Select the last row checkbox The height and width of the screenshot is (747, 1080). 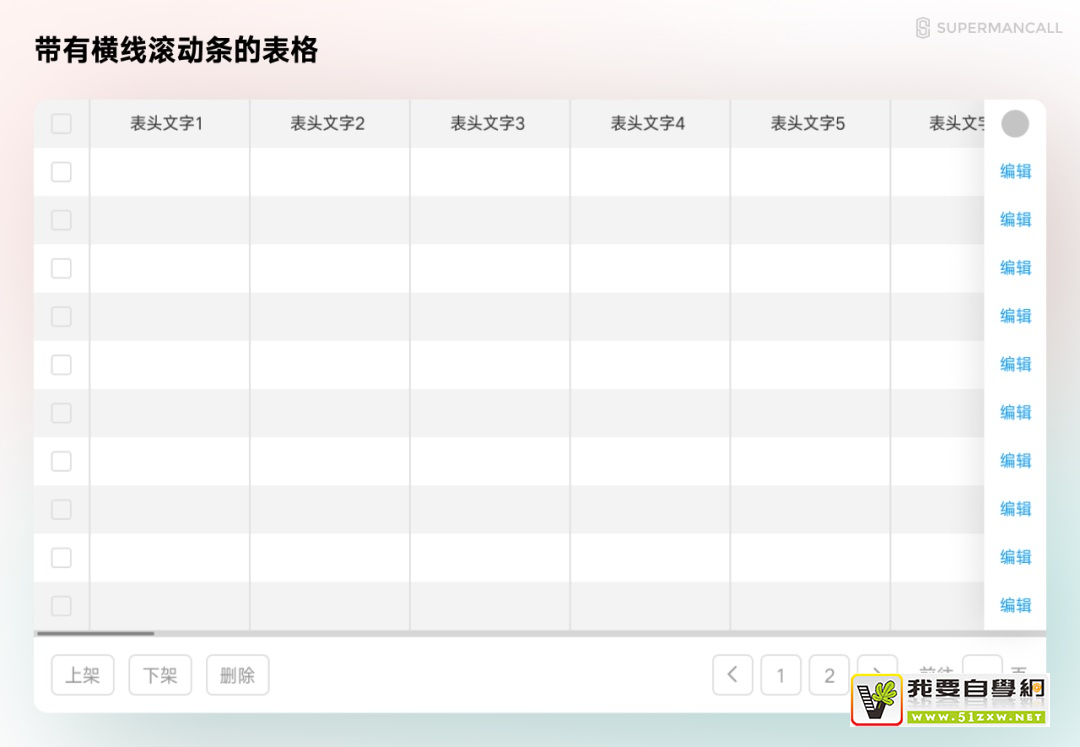(x=61, y=606)
